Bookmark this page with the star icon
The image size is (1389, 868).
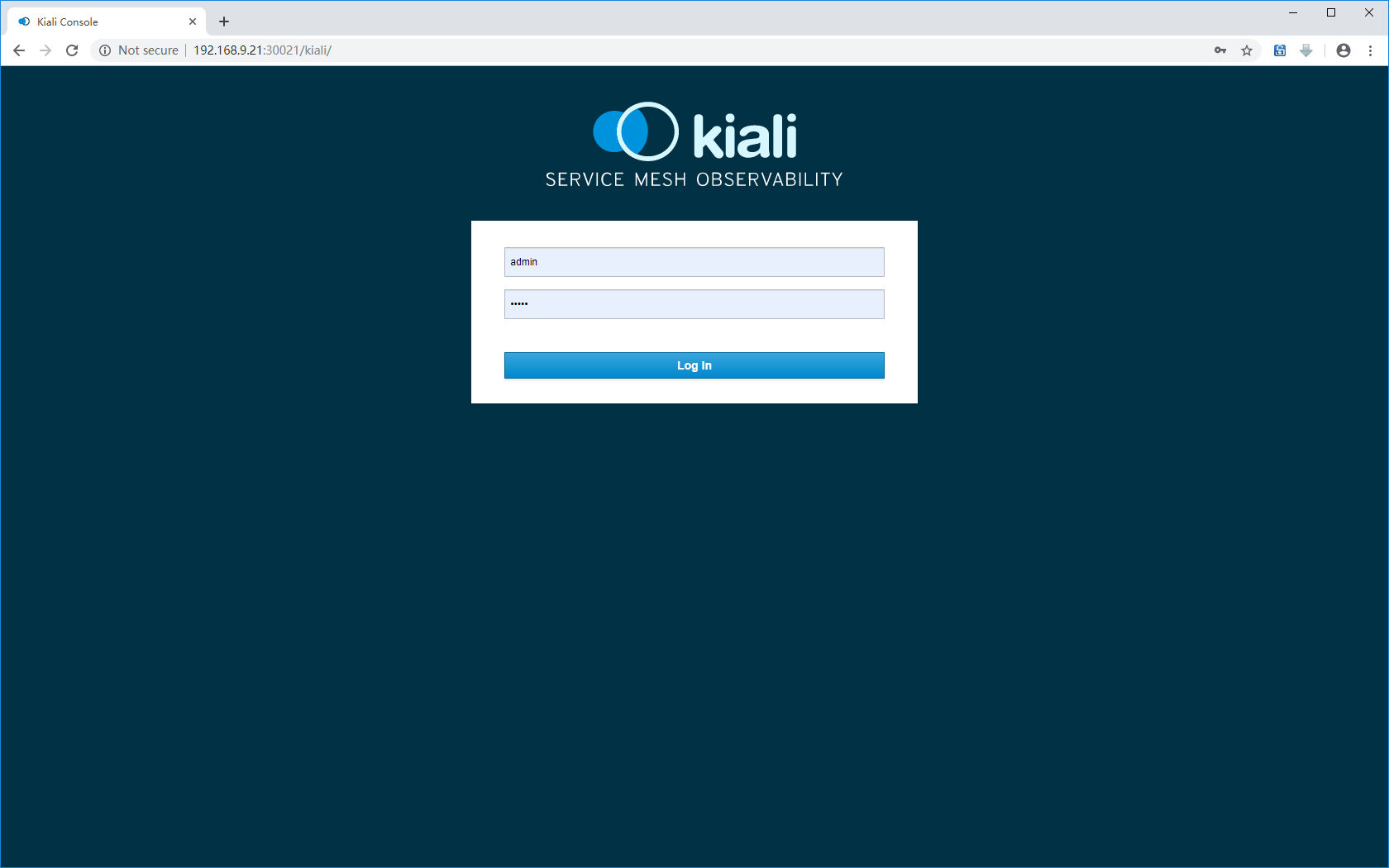click(1247, 50)
